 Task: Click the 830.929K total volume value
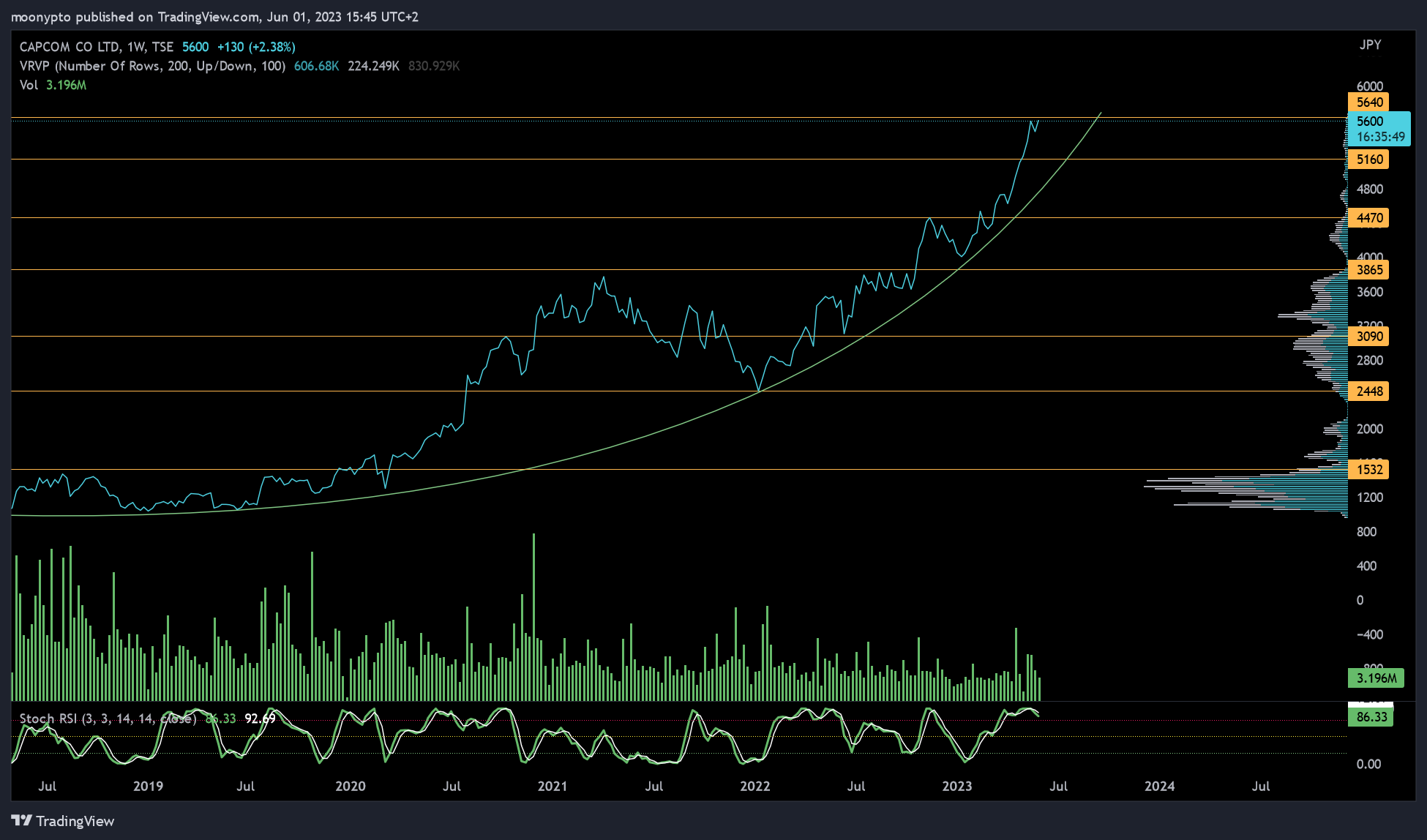434,66
